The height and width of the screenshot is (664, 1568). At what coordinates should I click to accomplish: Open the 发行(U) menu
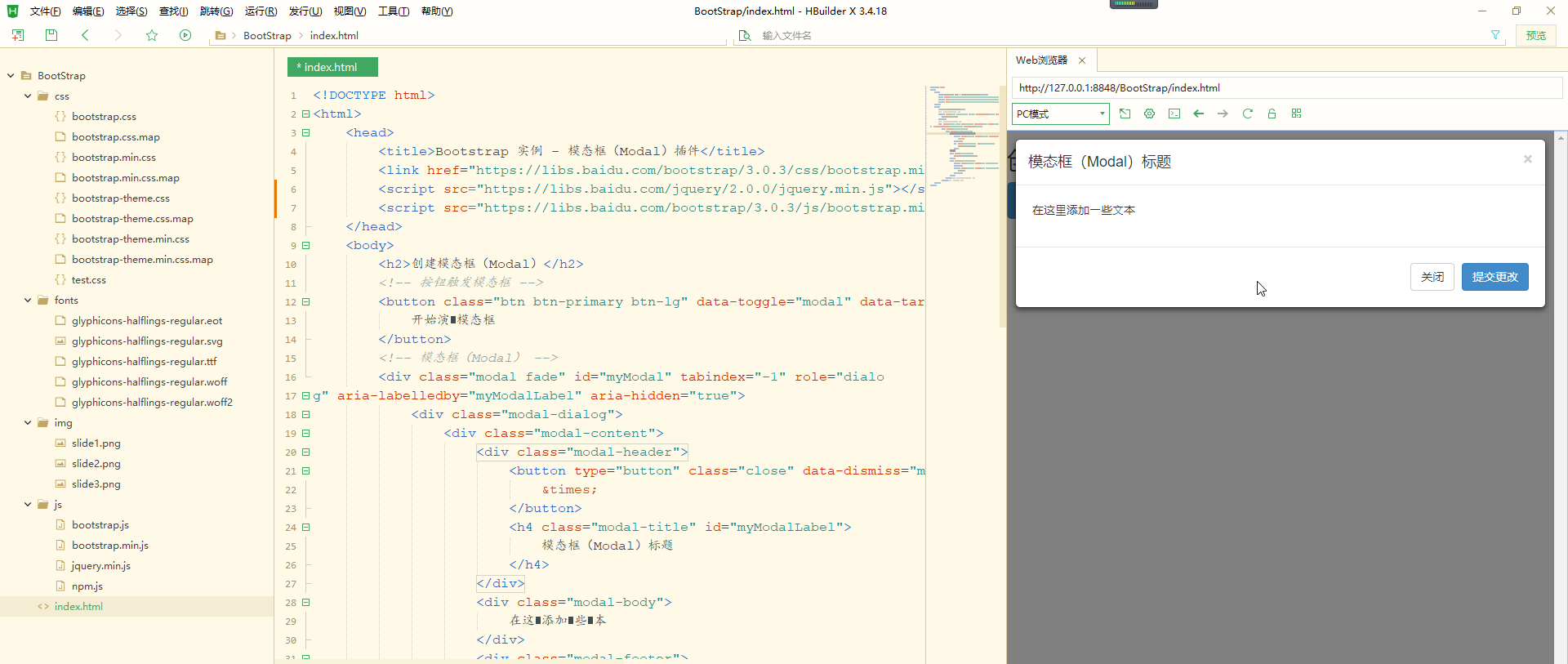305,11
